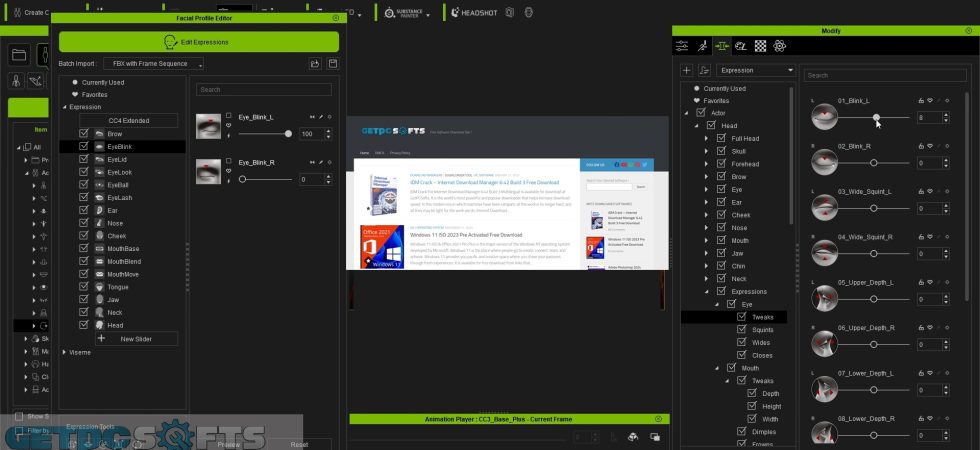Image resolution: width=980 pixels, height=450 pixels.
Task: Click the Import icon beside Batch Import
Action: tap(315, 64)
